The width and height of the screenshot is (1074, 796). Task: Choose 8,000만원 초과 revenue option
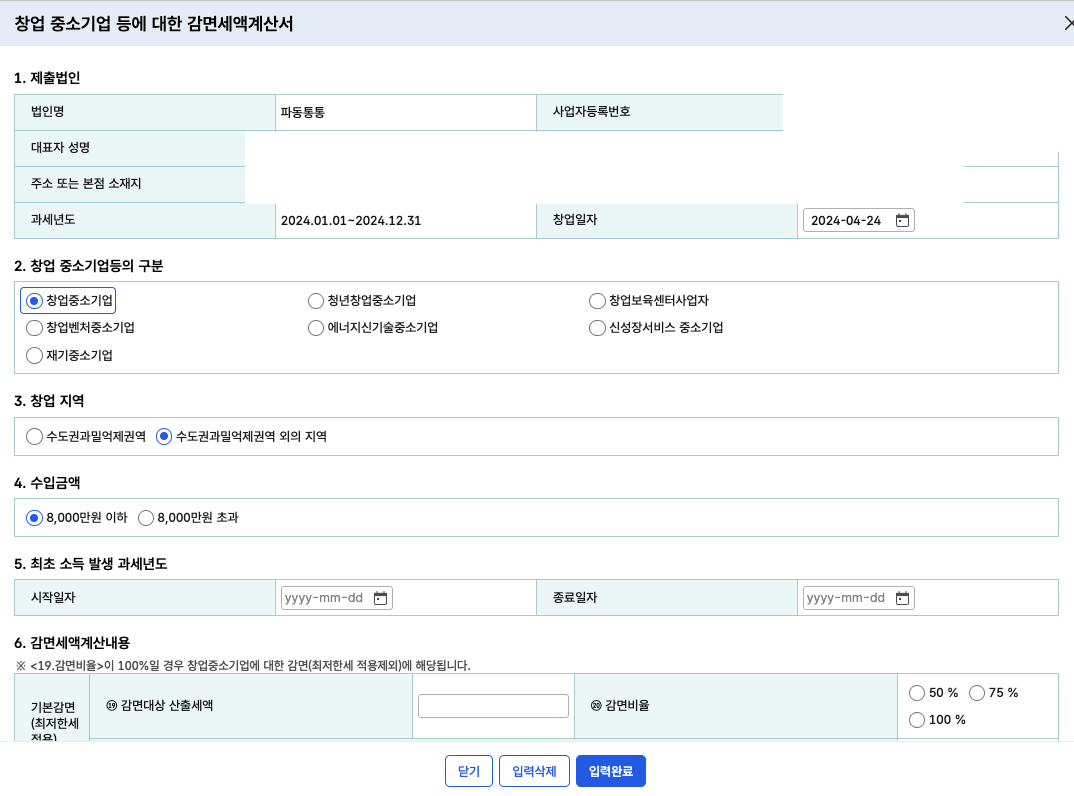pos(146,518)
